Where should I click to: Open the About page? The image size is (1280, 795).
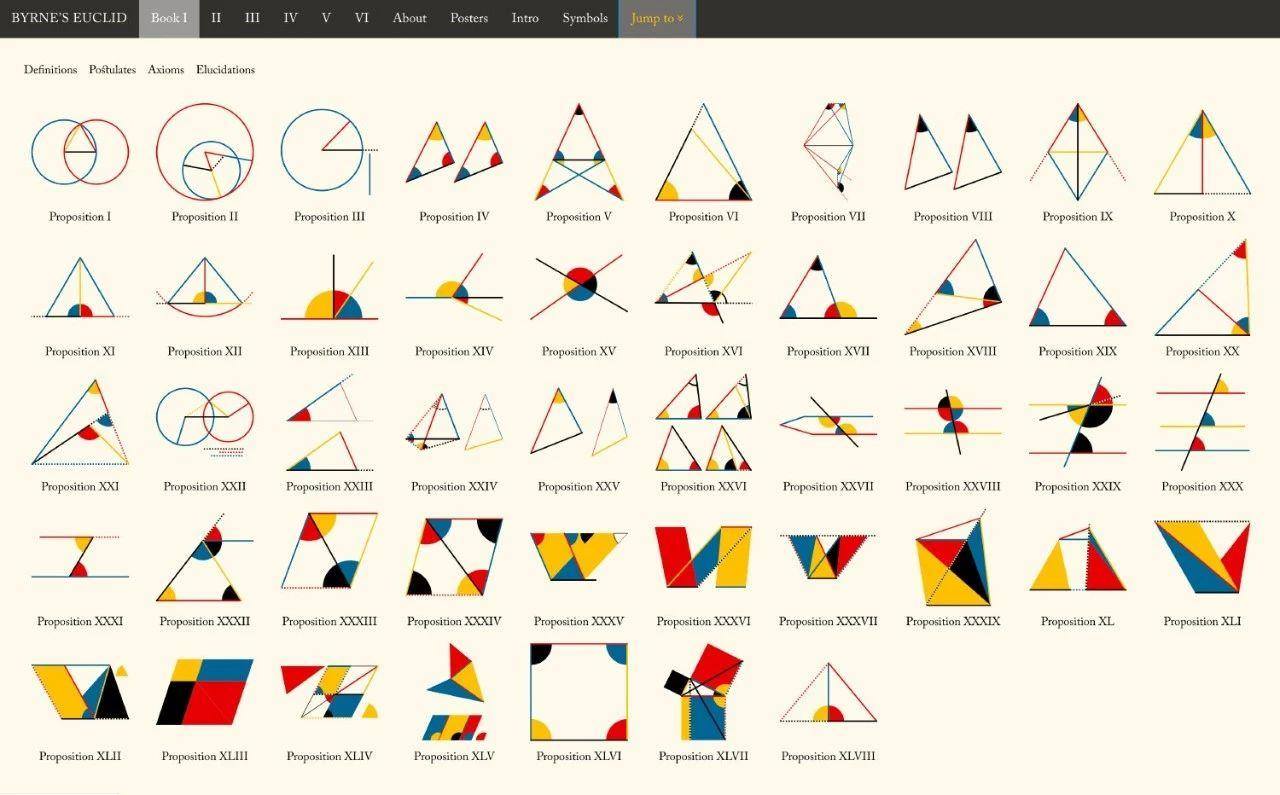[x=409, y=18]
